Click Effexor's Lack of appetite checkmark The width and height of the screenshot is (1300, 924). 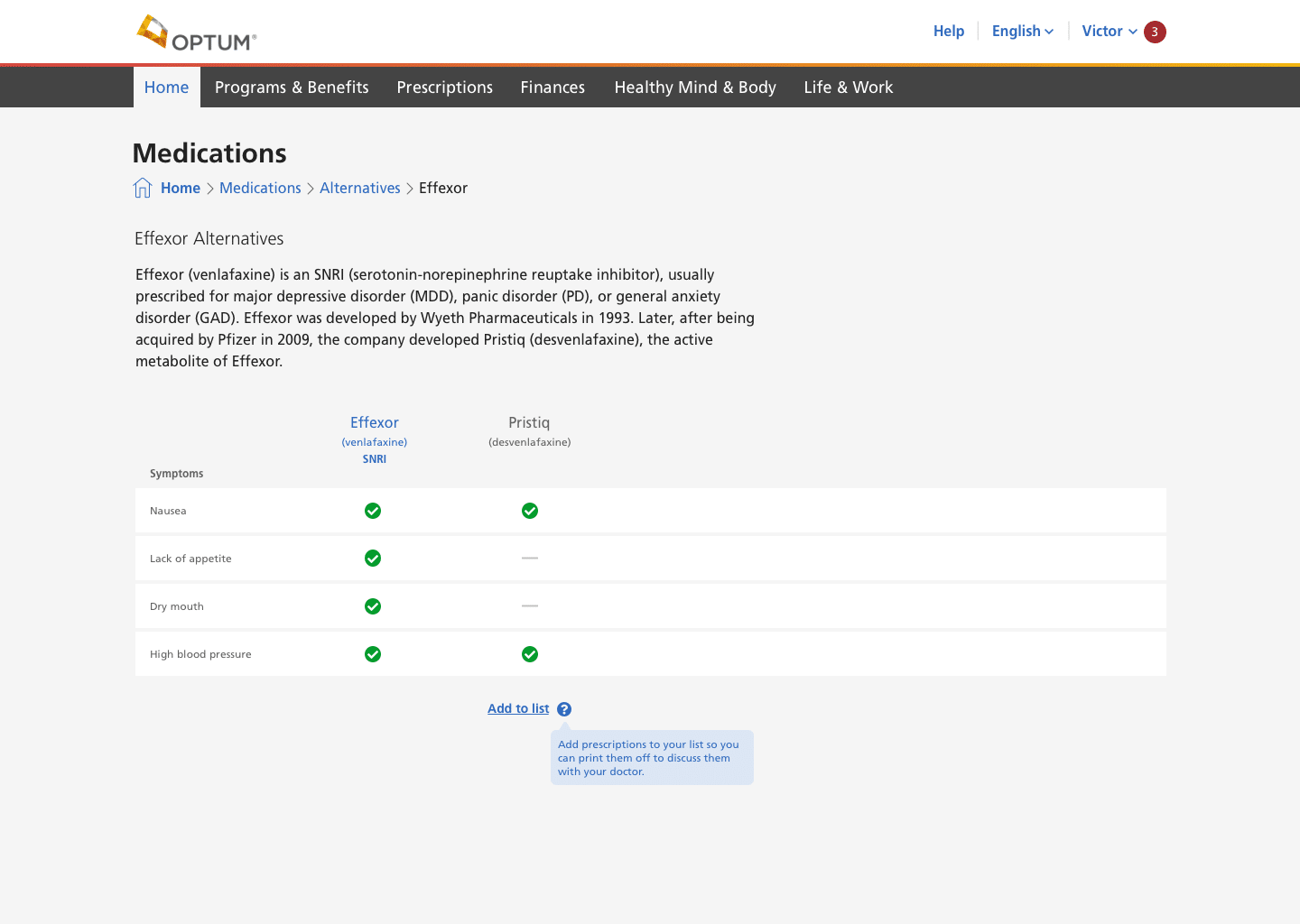[373, 559]
